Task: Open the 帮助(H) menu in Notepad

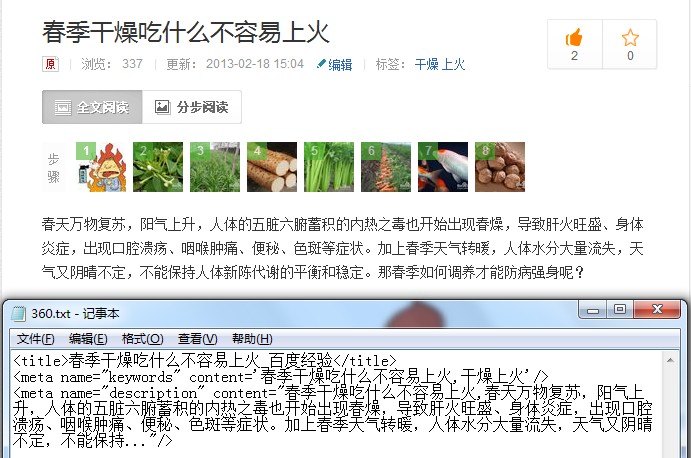Action: click(252, 339)
